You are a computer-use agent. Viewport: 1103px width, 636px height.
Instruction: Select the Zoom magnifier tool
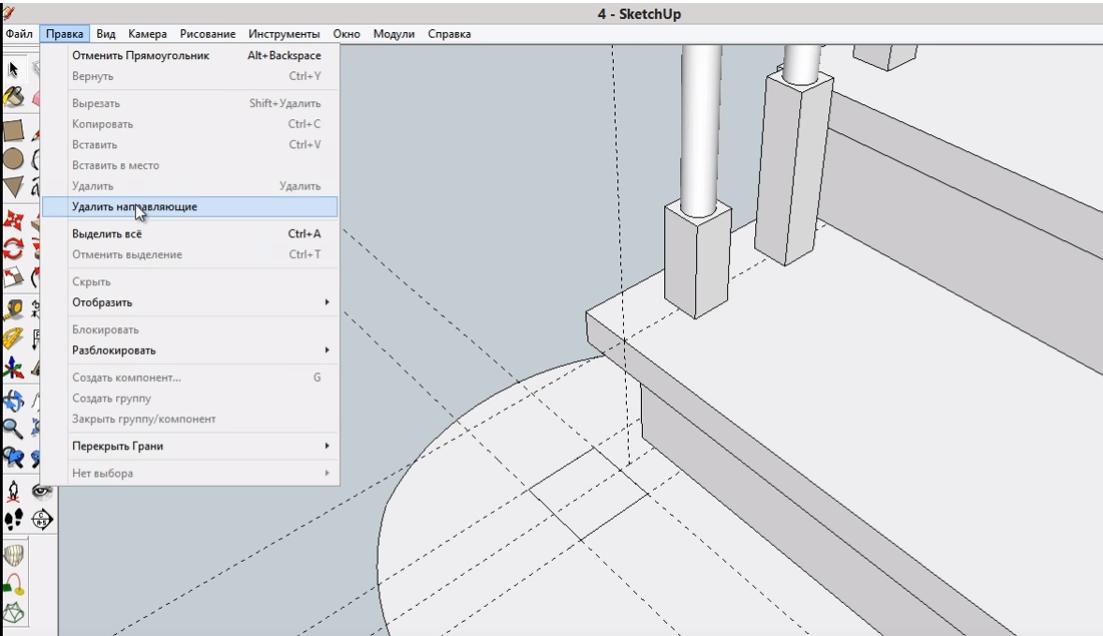13,428
